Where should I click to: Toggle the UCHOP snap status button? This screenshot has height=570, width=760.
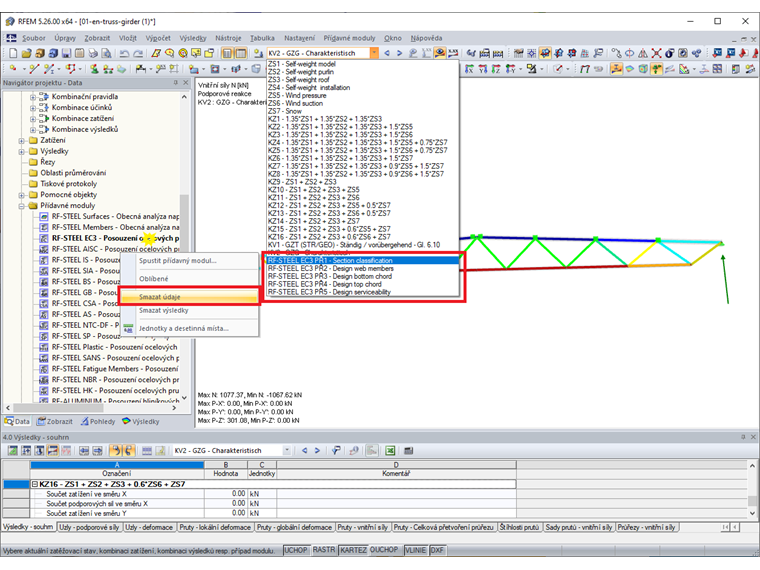coord(296,550)
